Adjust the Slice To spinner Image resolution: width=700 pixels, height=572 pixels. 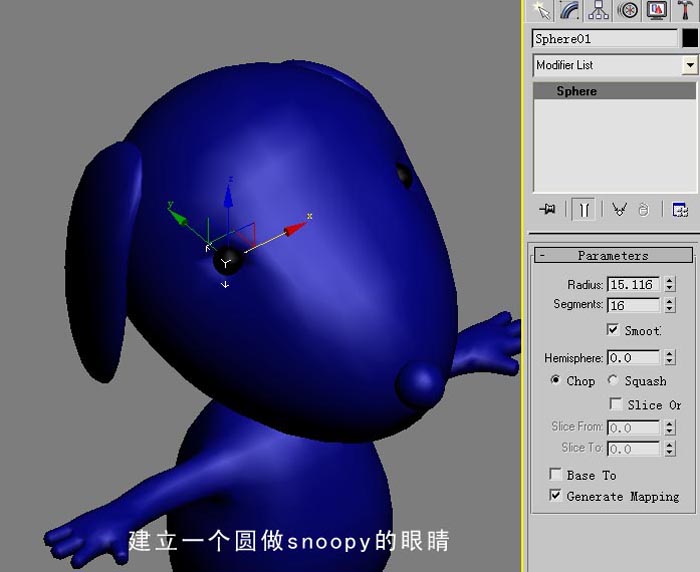tap(669, 449)
